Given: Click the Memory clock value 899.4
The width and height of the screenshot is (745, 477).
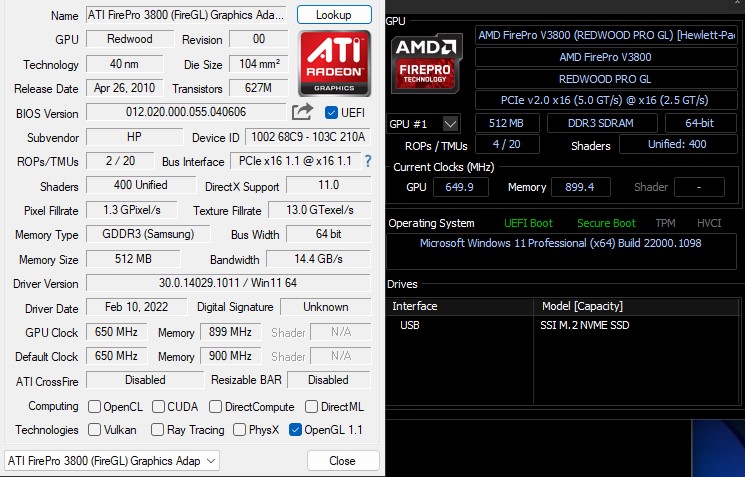Looking at the screenshot, I should click(580, 187).
